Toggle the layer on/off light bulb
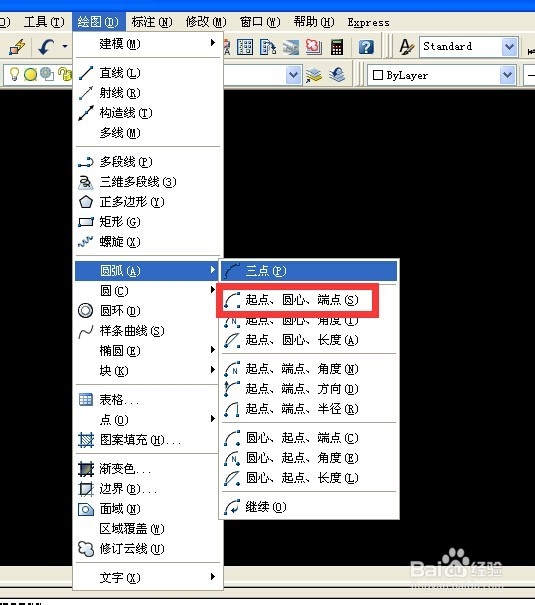Image resolution: width=535 pixels, height=605 pixels. click(x=14, y=74)
